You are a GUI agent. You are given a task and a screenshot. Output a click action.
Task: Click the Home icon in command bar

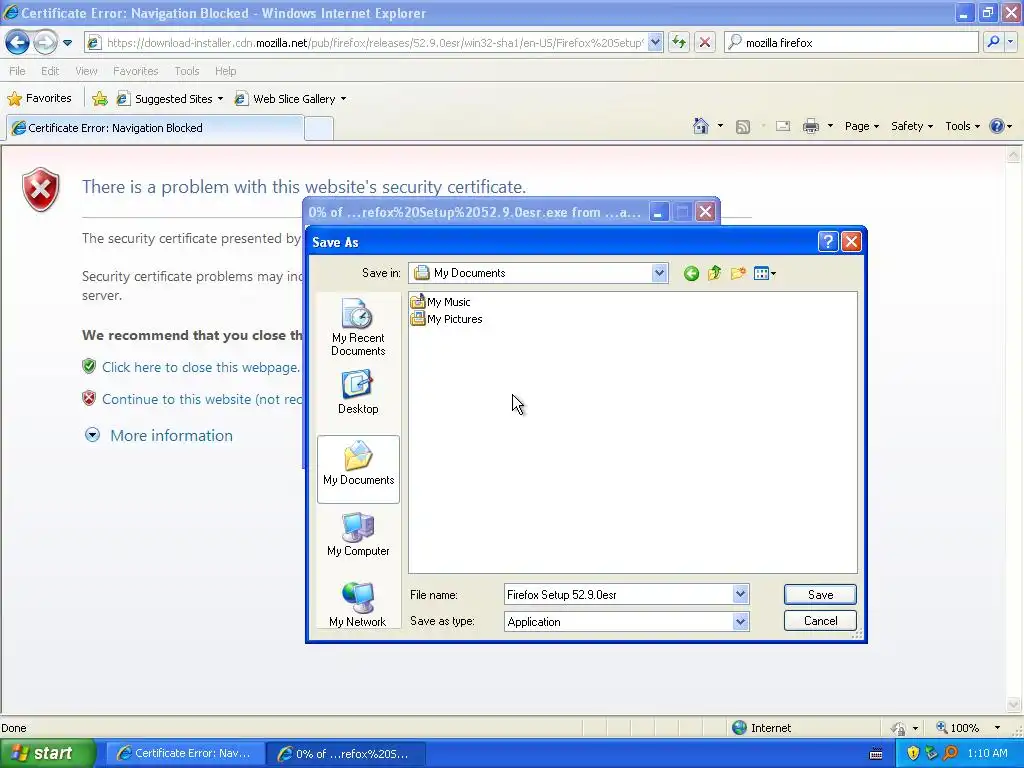[x=701, y=126]
